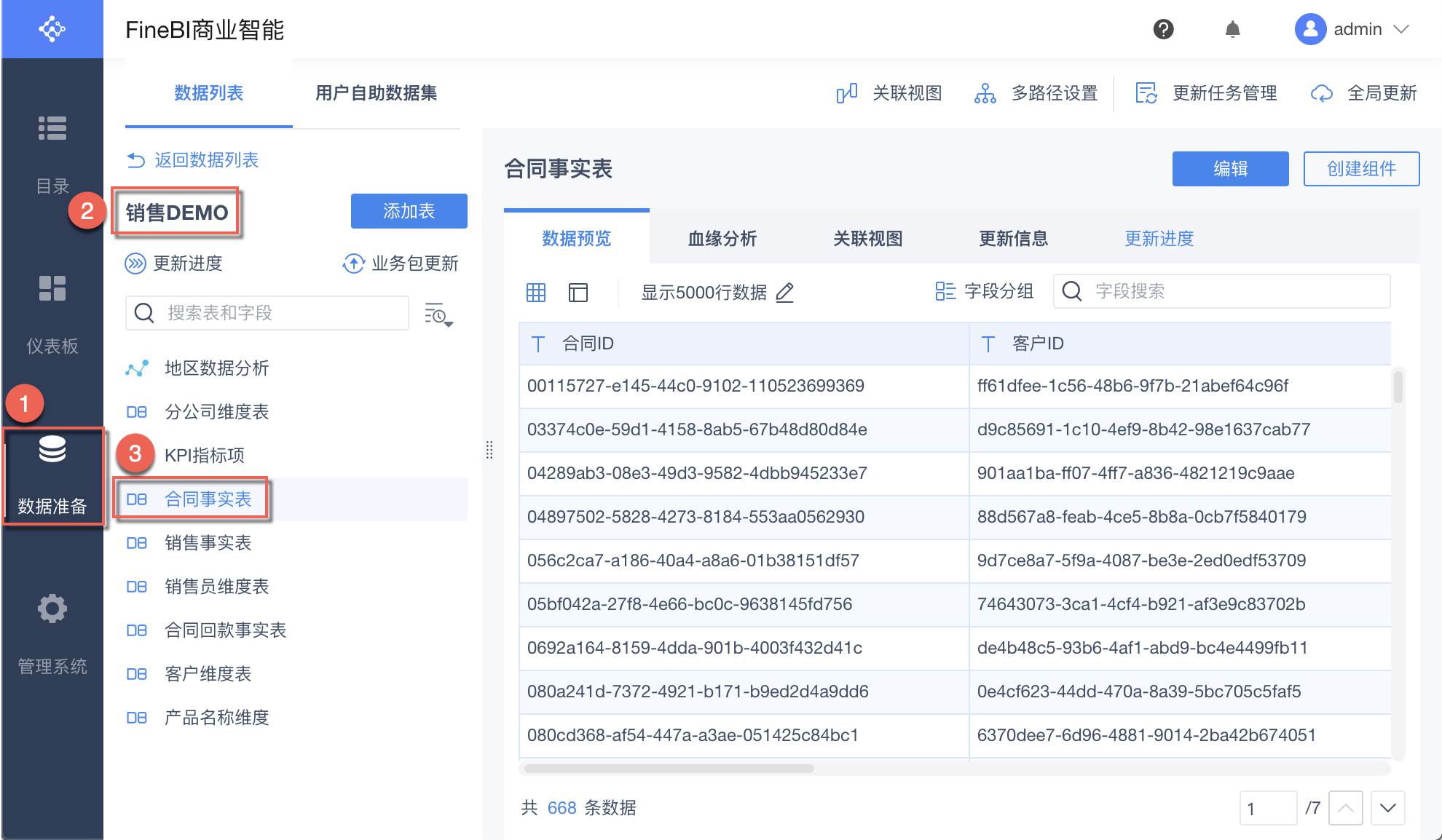The height and width of the screenshot is (840, 1442).
Task: Click the admin user avatar
Action: [x=1309, y=29]
